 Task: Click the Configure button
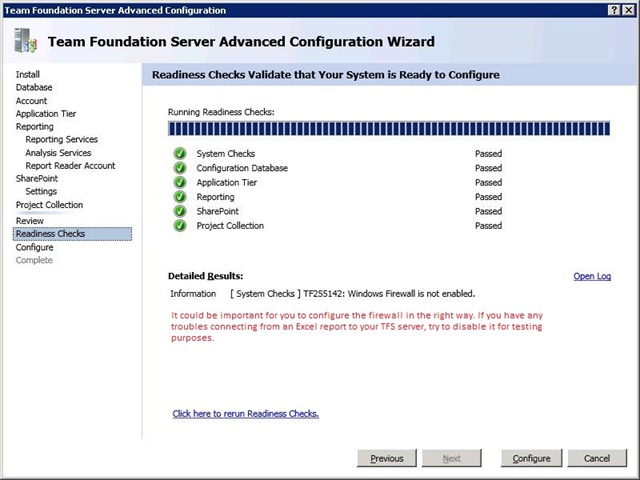(x=531, y=458)
